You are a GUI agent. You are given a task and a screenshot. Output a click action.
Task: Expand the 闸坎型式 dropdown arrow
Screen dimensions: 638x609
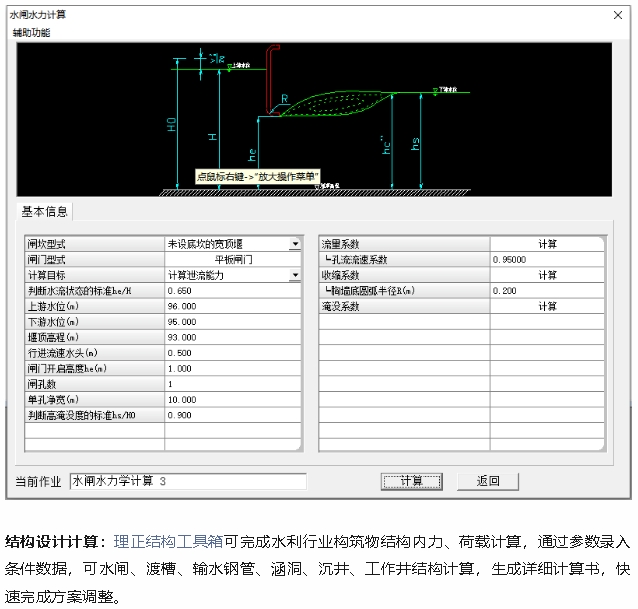tap(295, 244)
